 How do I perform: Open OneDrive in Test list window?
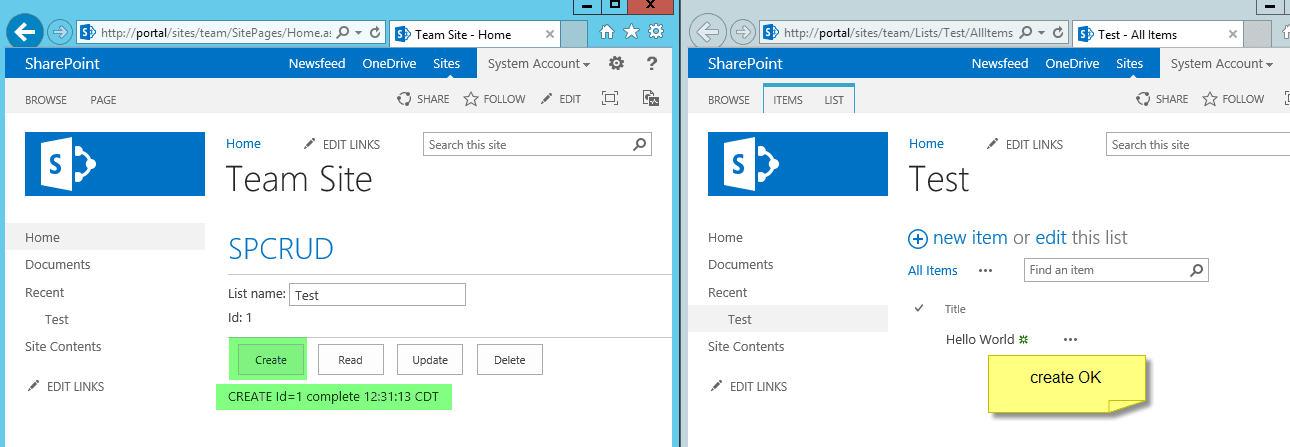click(x=1072, y=63)
